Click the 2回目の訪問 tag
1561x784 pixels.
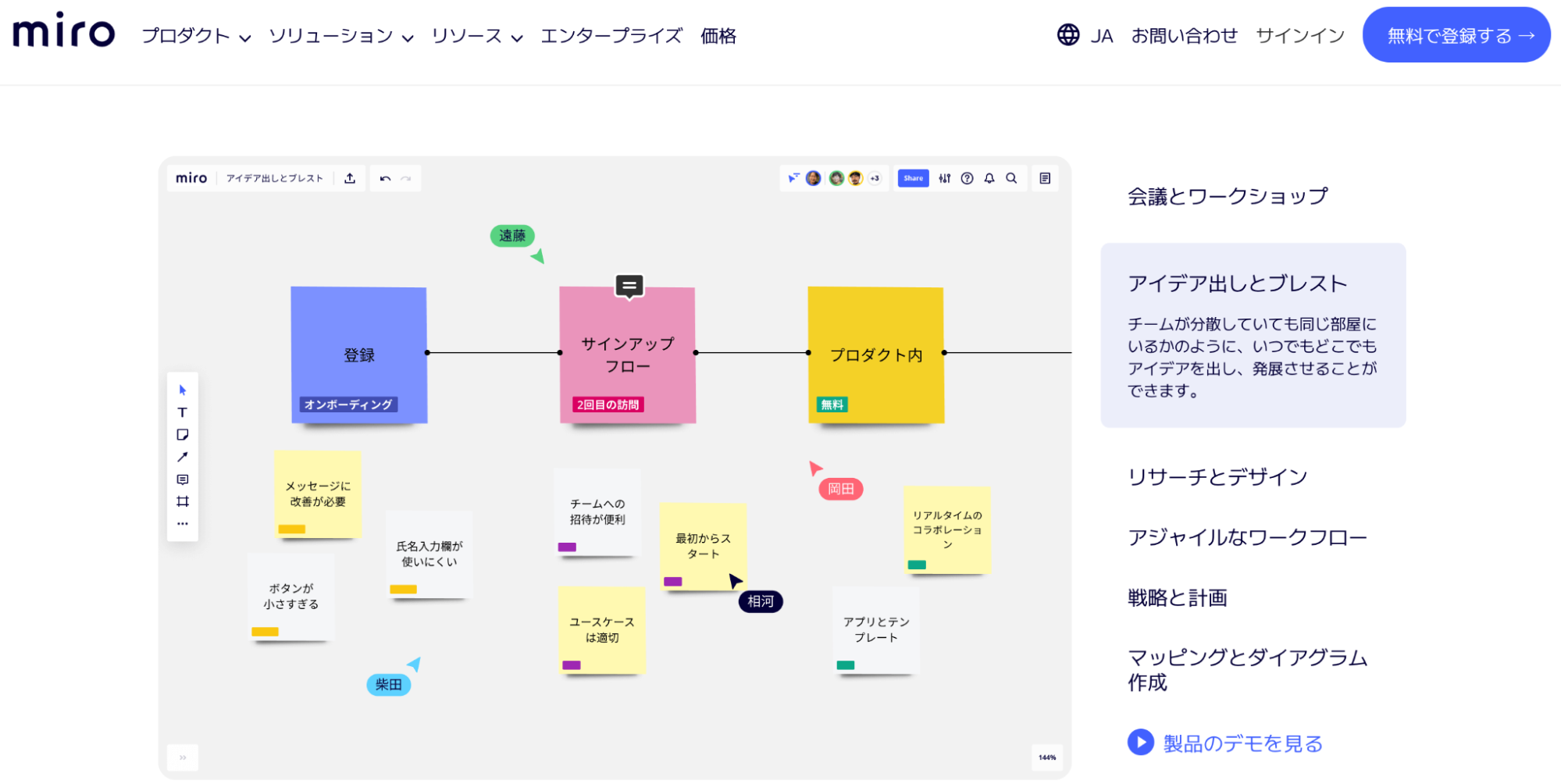(x=608, y=404)
